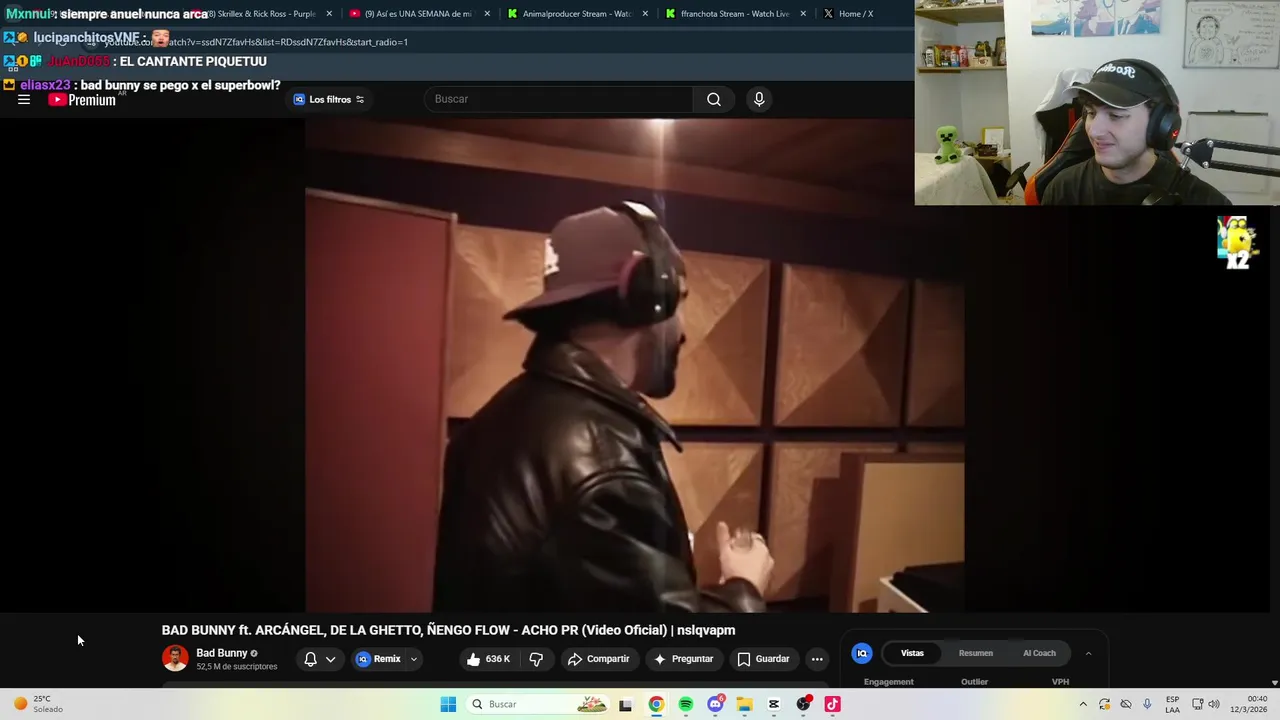This screenshot has height=720, width=1280.
Task: Click the Compartir share button
Action: click(599, 659)
